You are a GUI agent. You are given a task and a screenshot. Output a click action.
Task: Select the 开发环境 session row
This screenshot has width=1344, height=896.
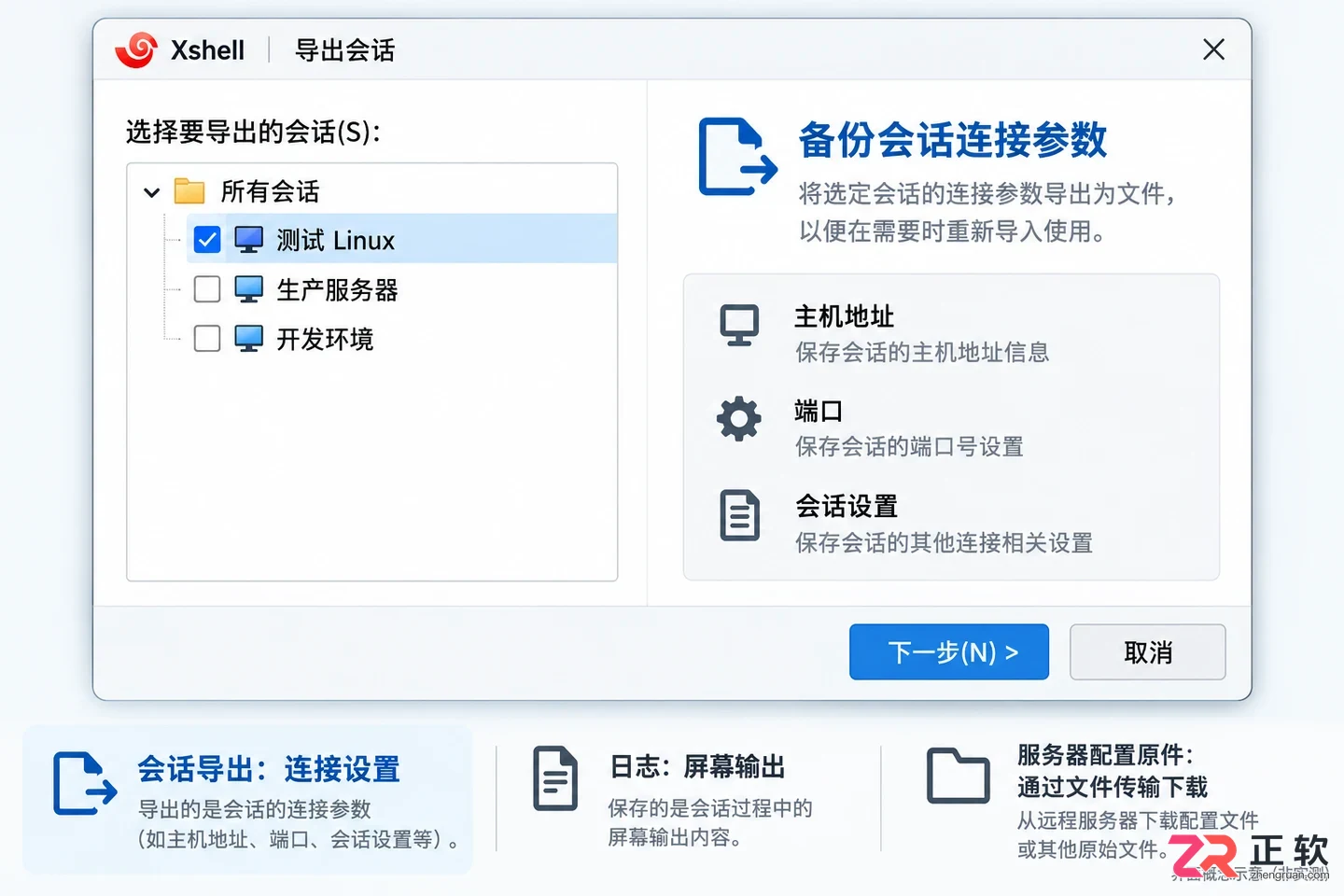point(401,338)
